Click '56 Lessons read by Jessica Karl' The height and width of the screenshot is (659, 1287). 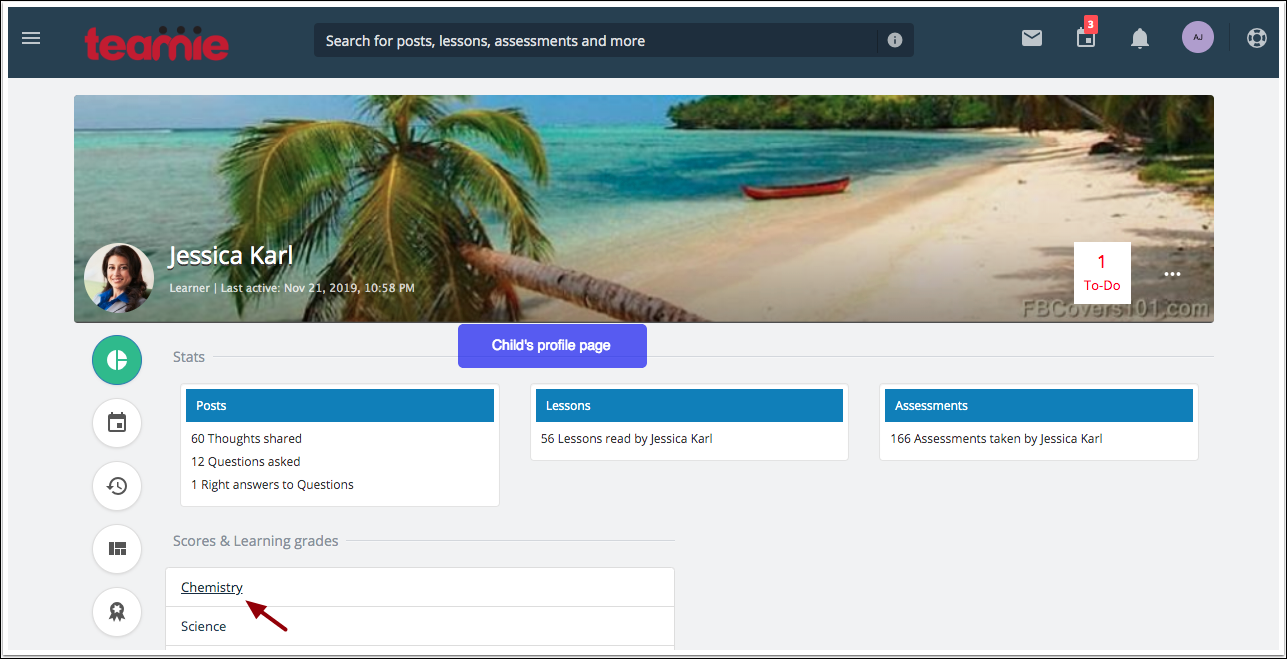pyautogui.click(x=626, y=439)
